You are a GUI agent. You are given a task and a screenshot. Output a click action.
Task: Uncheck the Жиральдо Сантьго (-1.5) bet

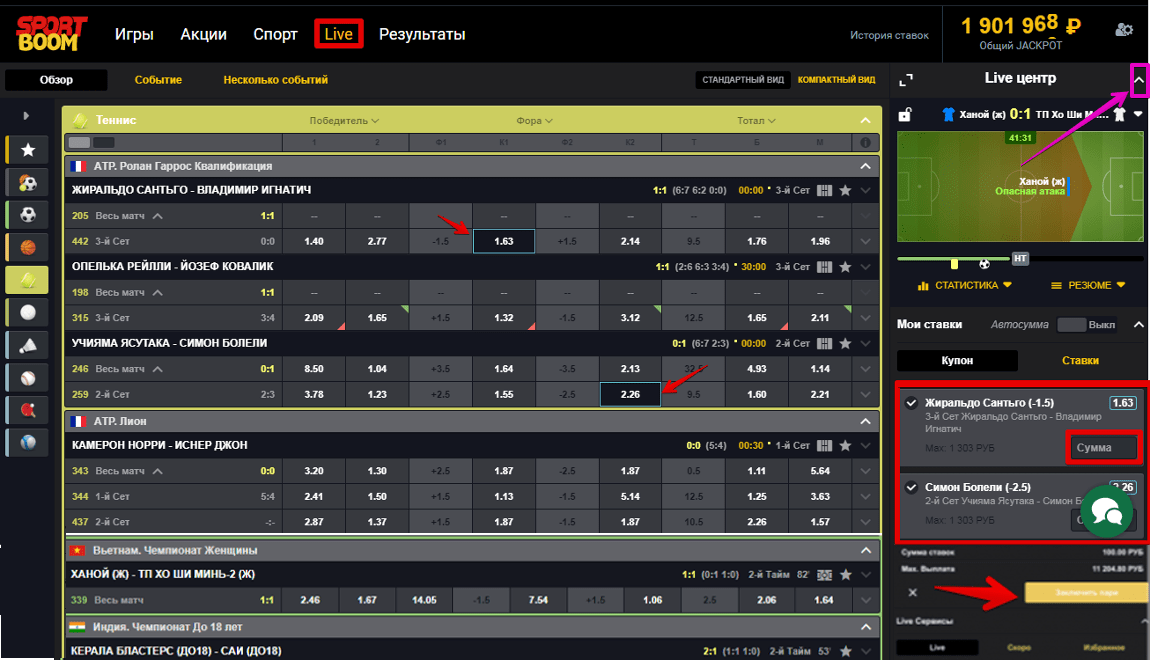pos(911,402)
